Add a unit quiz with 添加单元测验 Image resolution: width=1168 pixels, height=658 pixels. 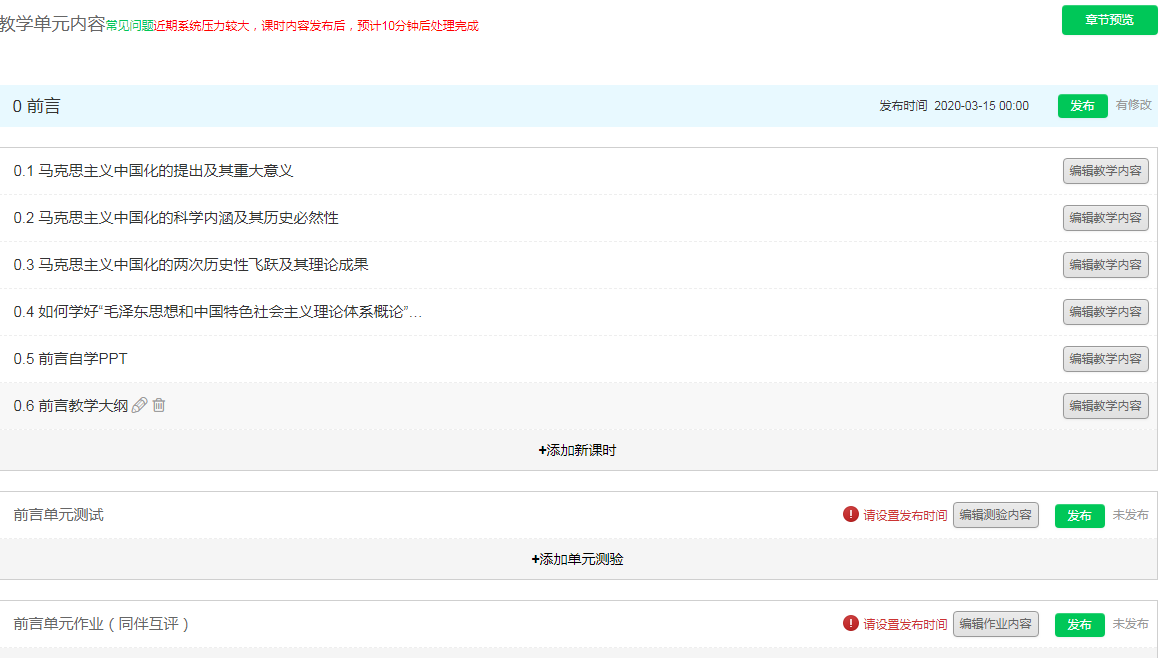pyautogui.click(x=577, y=560)
